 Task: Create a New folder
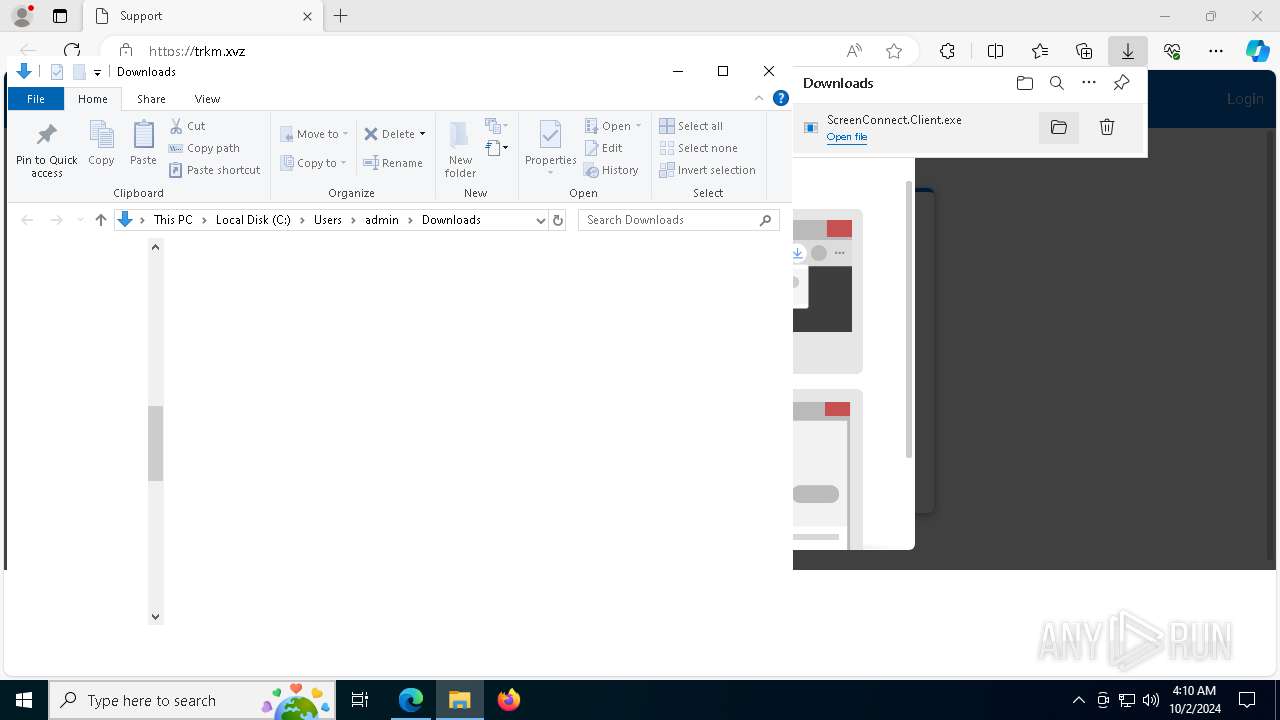tap(460, 149)
